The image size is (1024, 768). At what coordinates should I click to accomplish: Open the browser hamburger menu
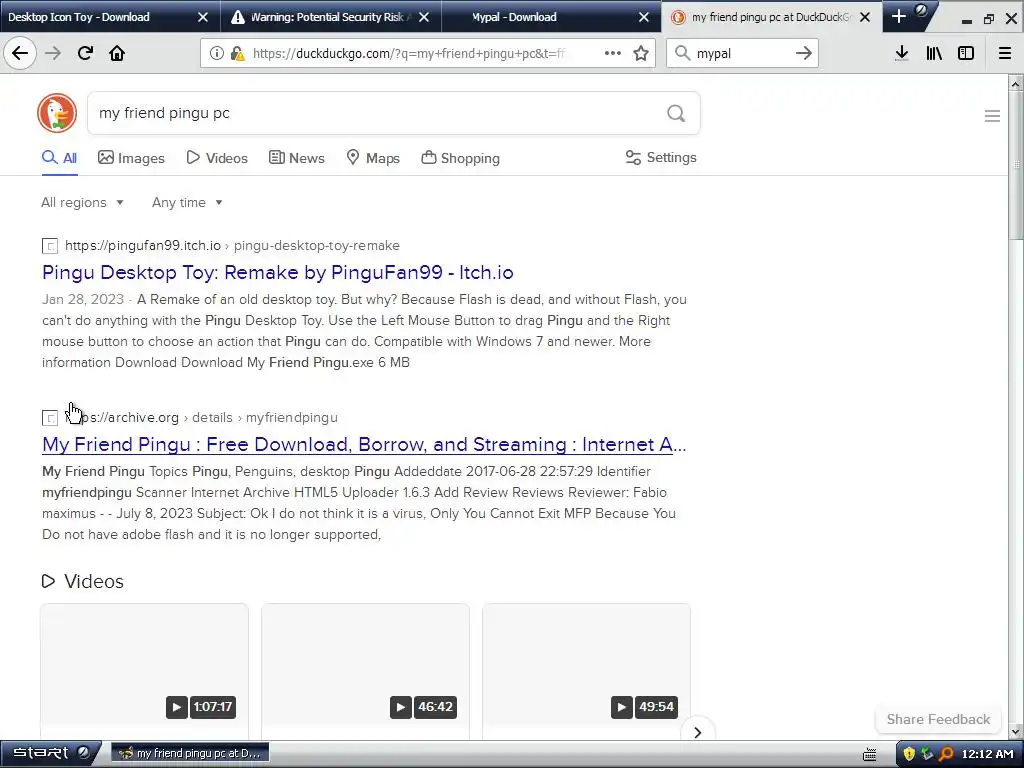click(1005, 53)
